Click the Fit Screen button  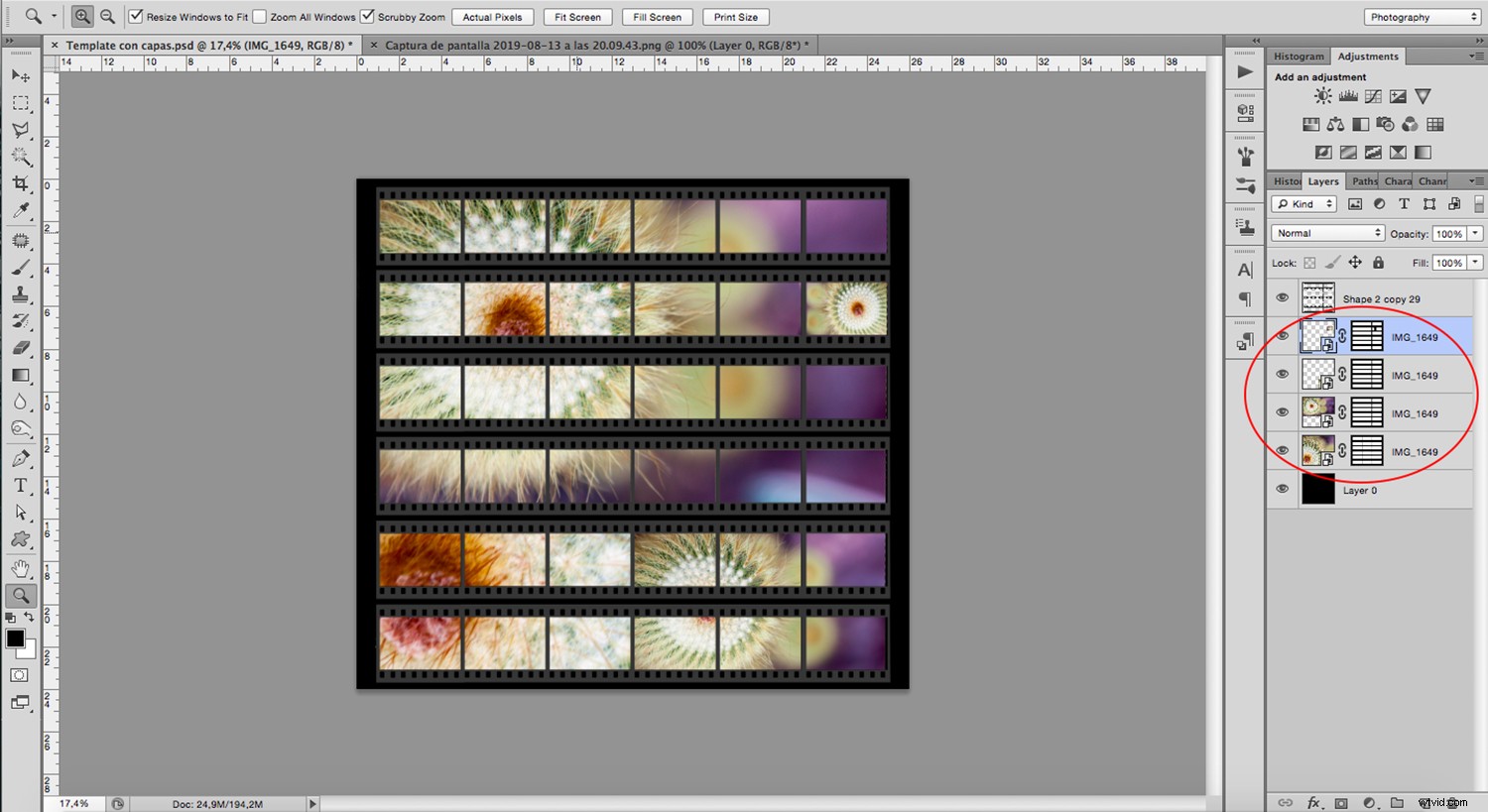[x=576, y=16]
